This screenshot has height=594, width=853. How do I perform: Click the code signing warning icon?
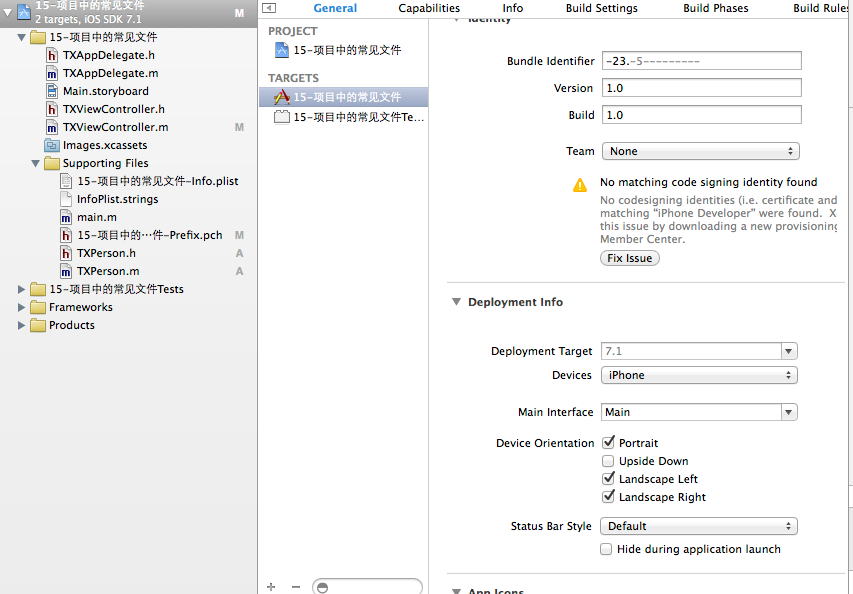click(x=580, y=185)
